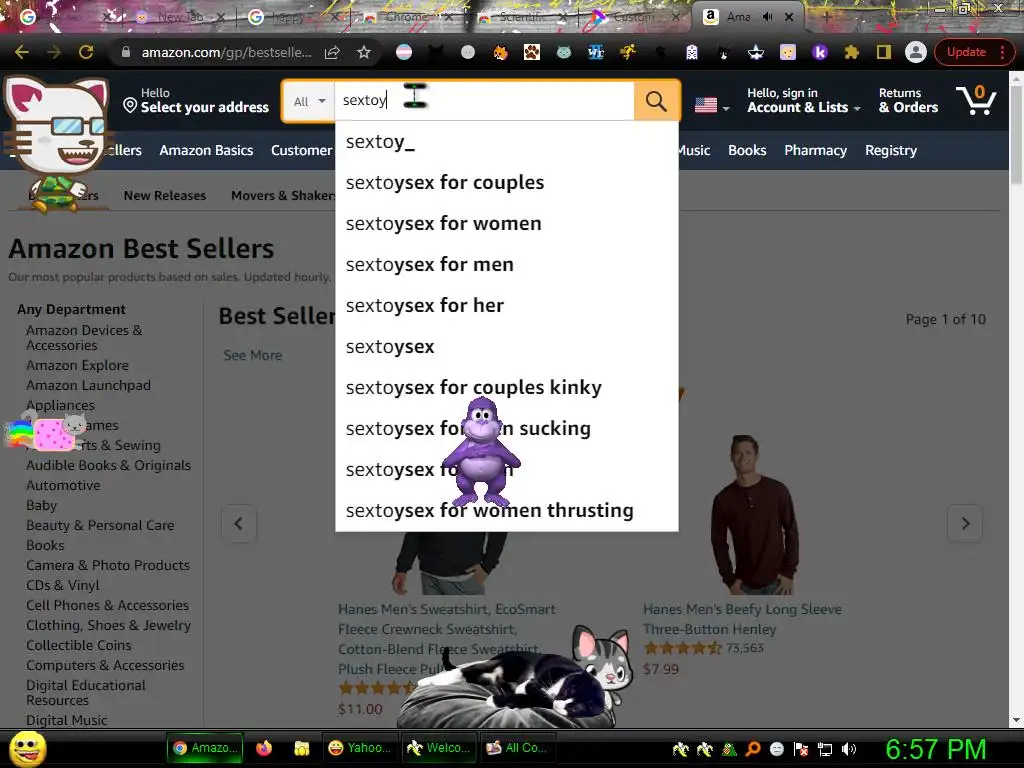Image resolution: width=1024 pixels, height=768 pixels.
Task: Open the US flag language dropdown
Action: tap(711, 105)
